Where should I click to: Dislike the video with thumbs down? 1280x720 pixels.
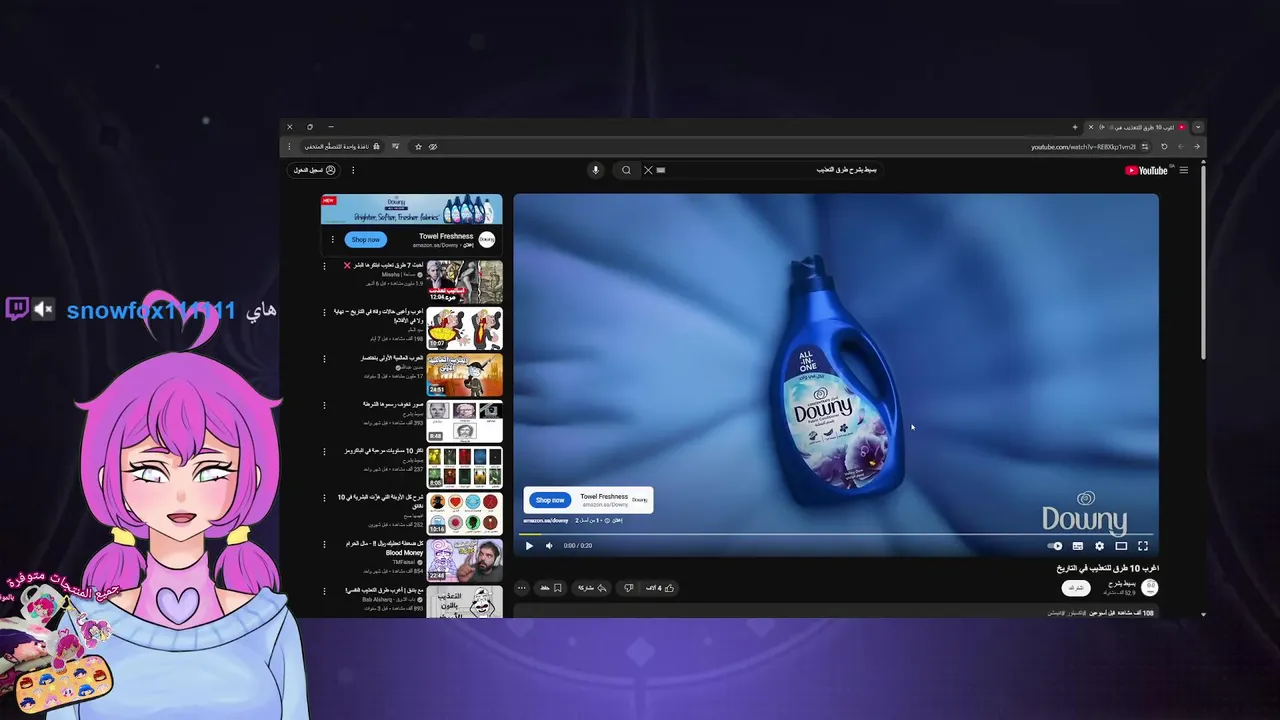[628, 588]
